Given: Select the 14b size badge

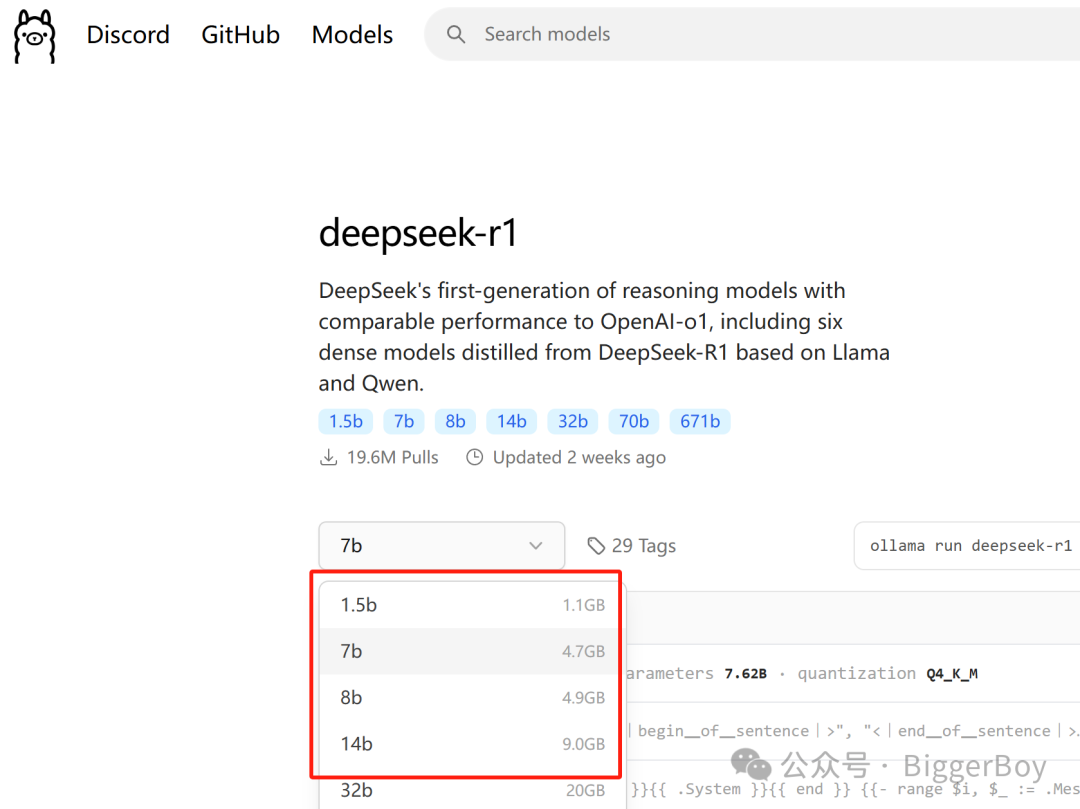Looking at the screenshot, I should pos(512,421).
